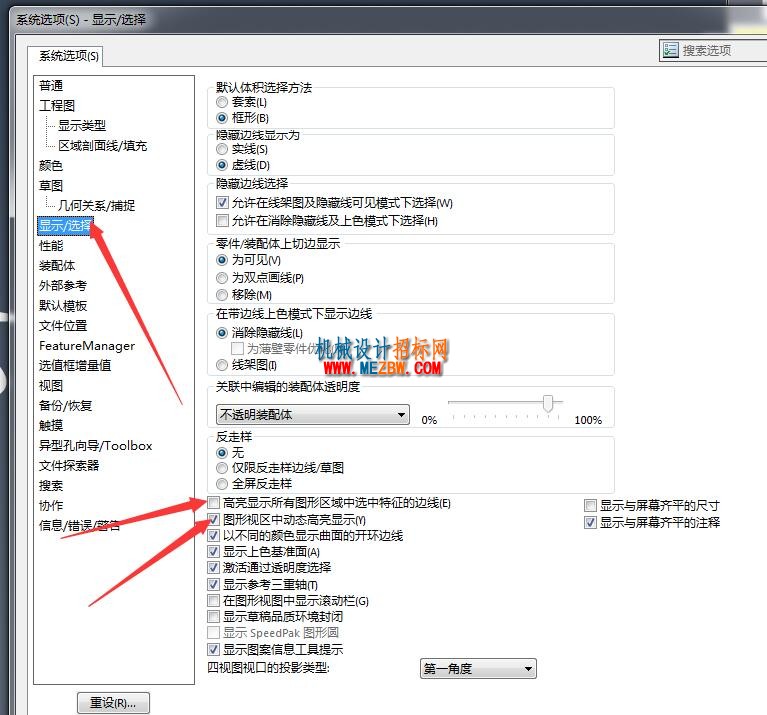Select 为可见(V) tangent edge option
Image resolution: width=767 pixels, height=715 pixels.
point(222,260)
